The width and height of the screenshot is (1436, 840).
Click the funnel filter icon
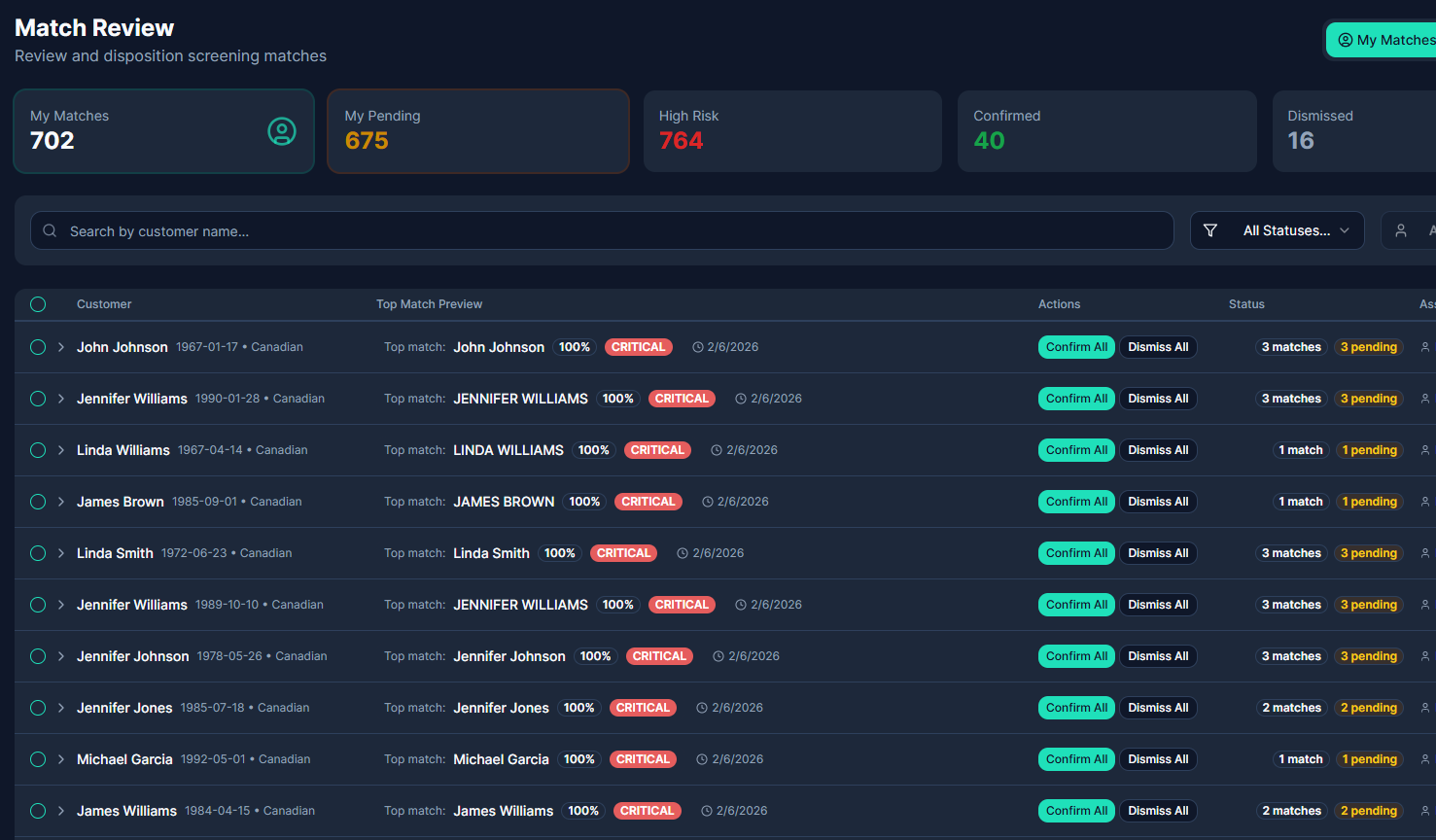(x=1210, y=230)
